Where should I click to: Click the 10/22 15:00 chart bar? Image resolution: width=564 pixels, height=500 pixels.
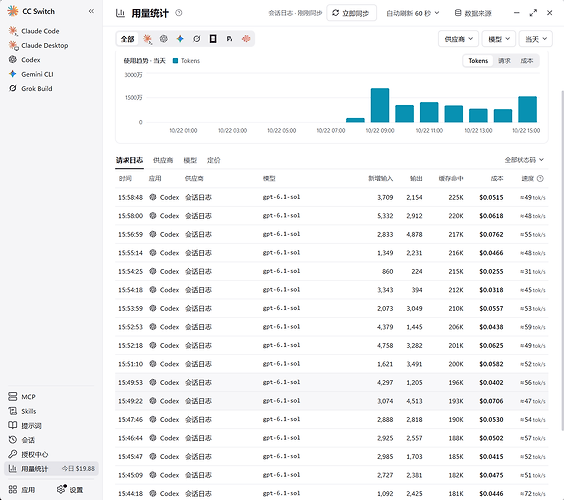(x=527, y=109)
